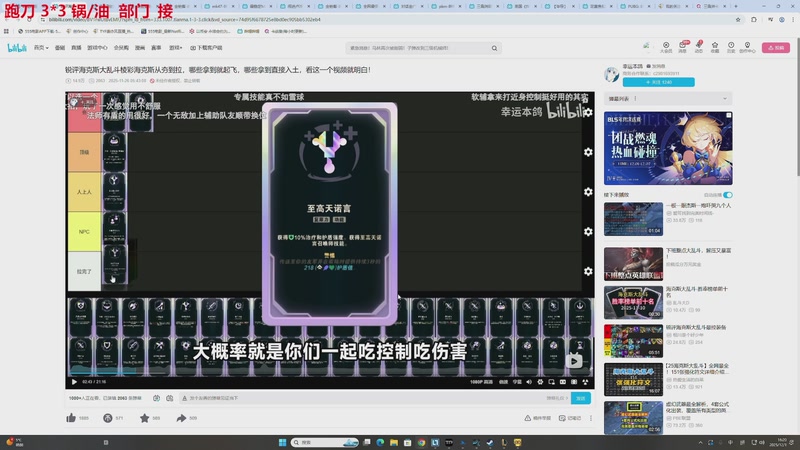Go to 直播 in bilibili navigation
The image size is (800, 450).
pyautogui.click(x=76, y=47)
